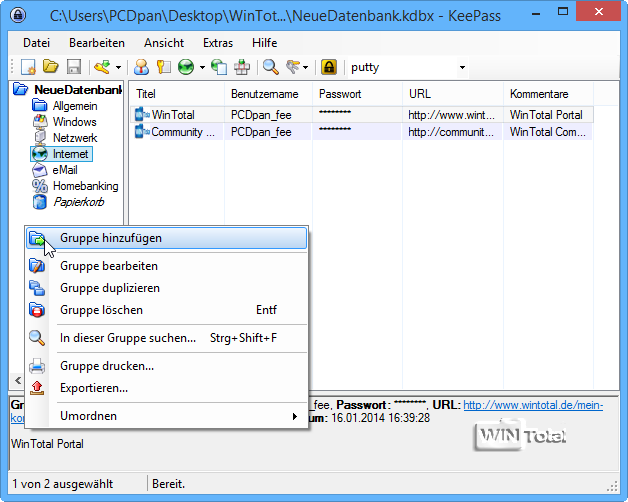The width and height of the screenshot is (628, 502).
Task: Open the Show entries dropdown arrow
Action: tap(306, 67)
